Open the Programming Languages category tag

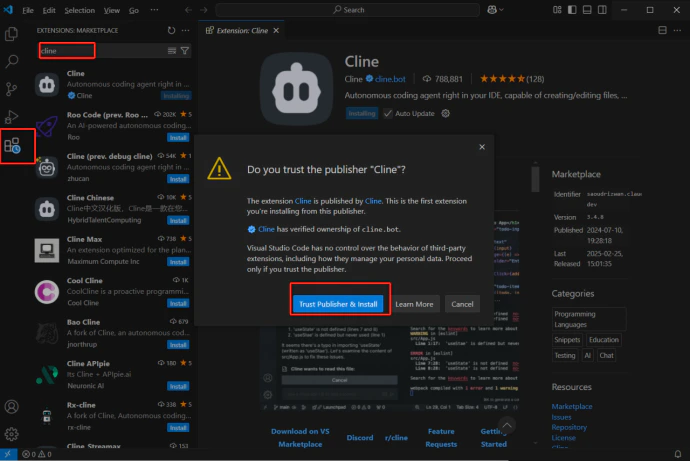pos(588,319)
